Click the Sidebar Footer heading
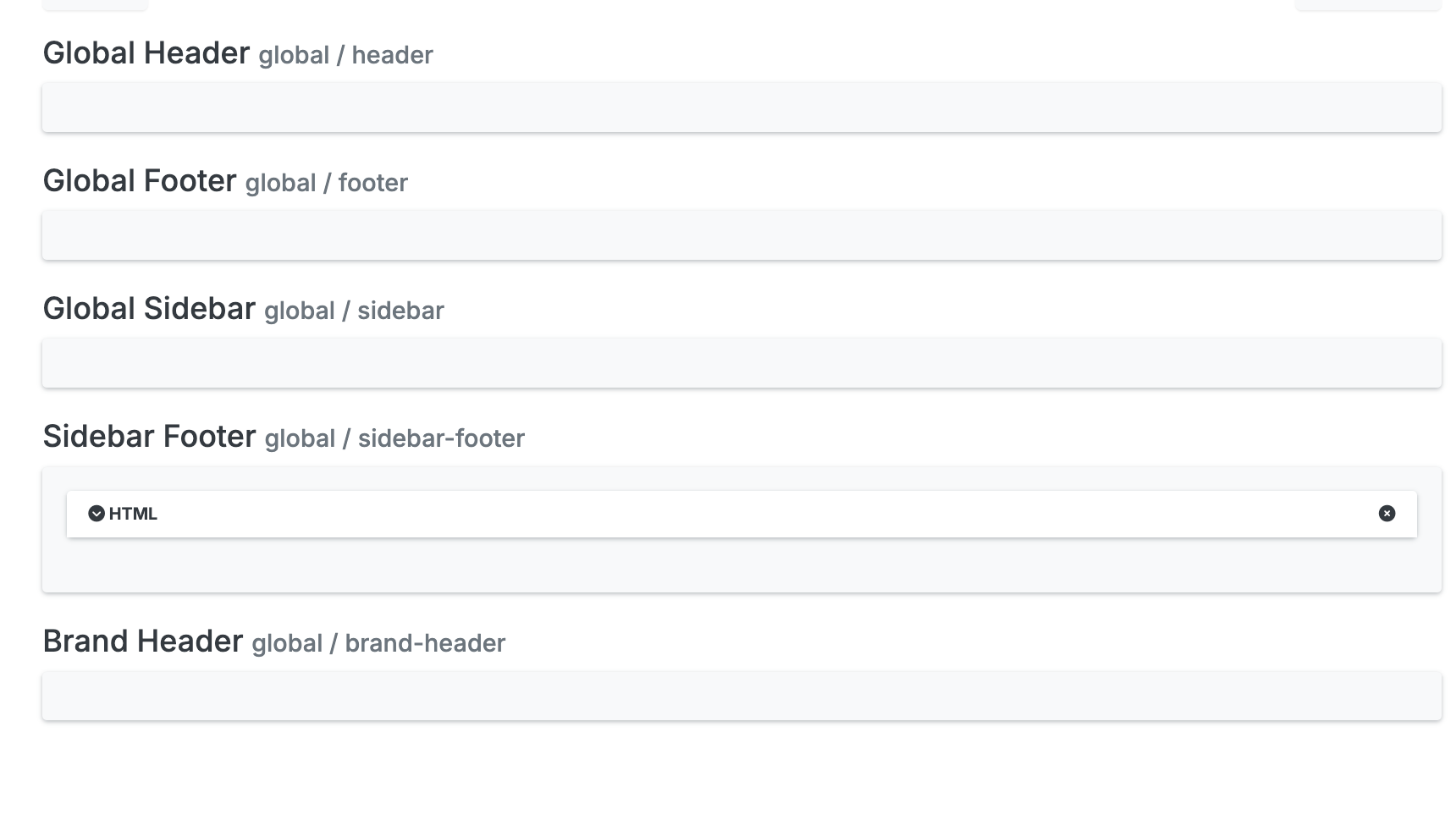 pos(149,436)
